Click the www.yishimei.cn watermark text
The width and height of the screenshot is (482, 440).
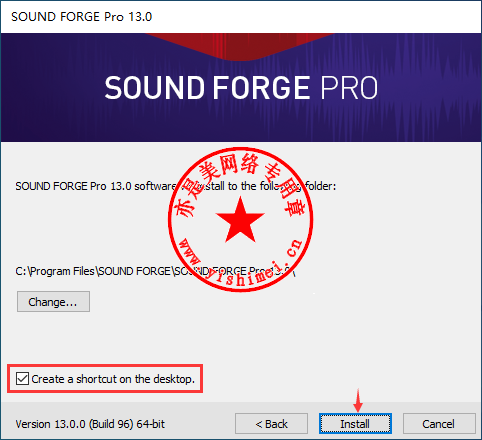[241, 263]
